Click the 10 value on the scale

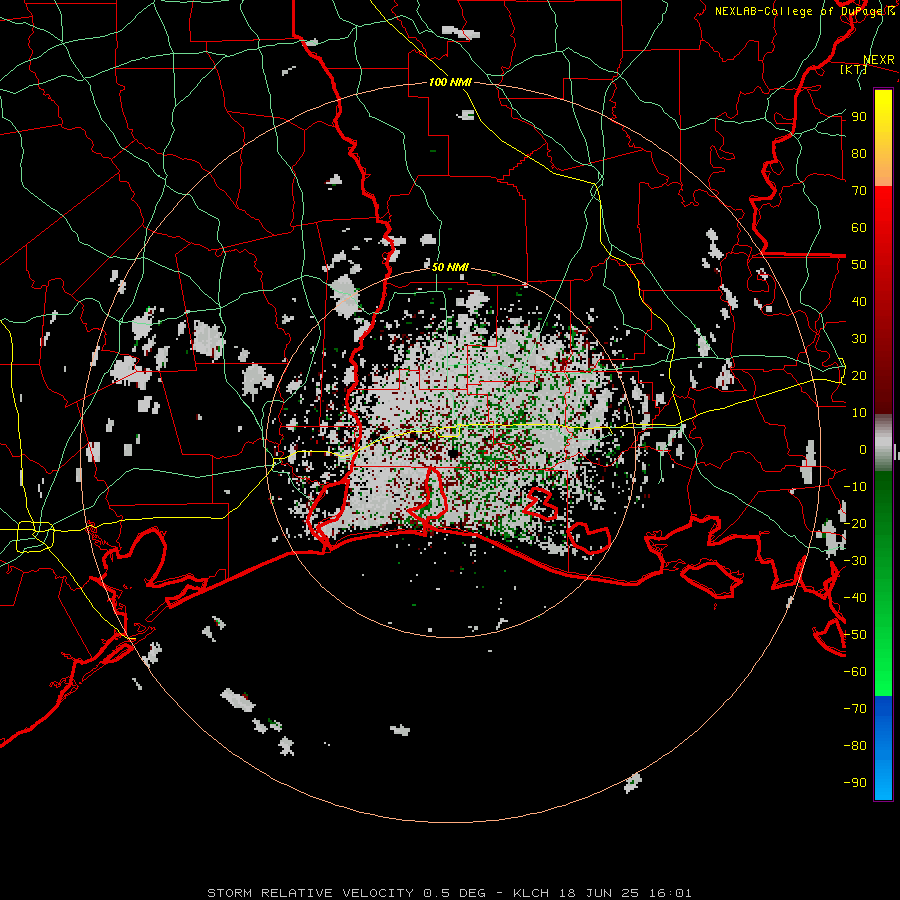click(x=859, y=413)
